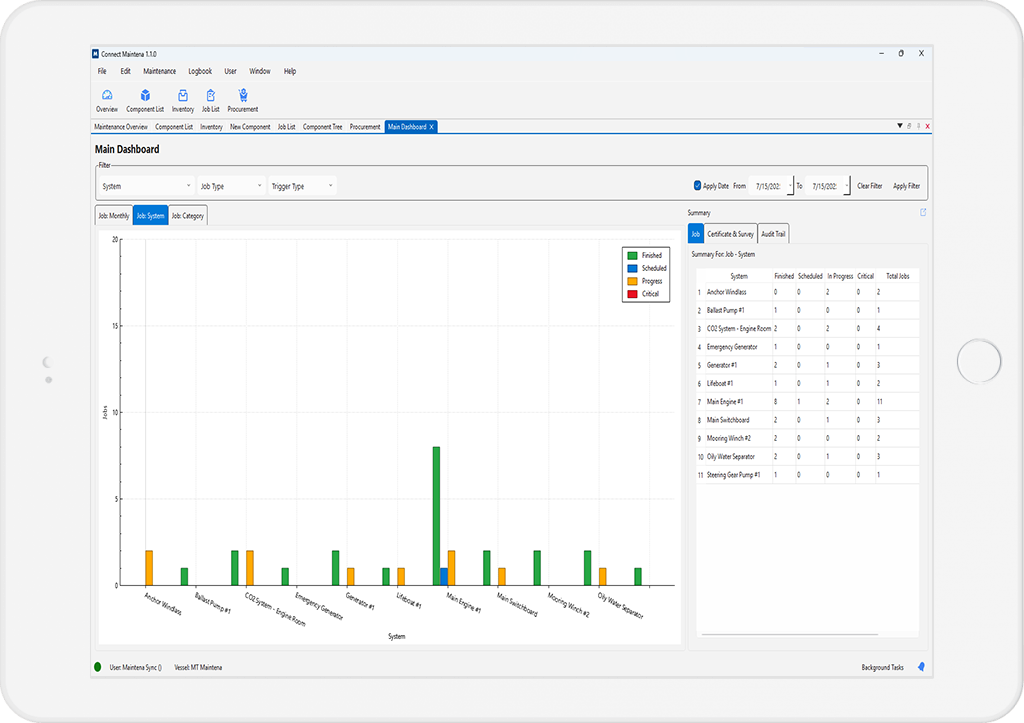Open the Edit menu
The width and height of the screenshot is (1024, 723).
click(x=125, y=71)
